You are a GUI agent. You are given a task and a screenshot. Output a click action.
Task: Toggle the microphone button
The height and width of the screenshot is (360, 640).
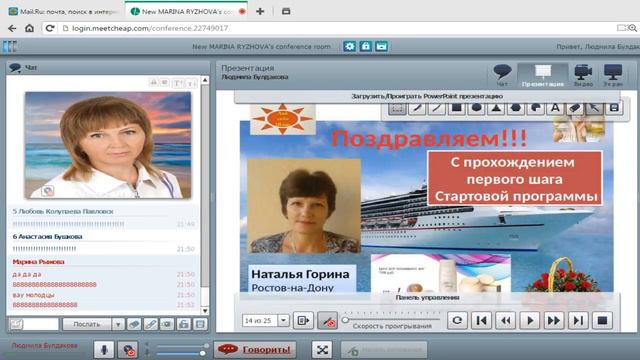[104, 350]
